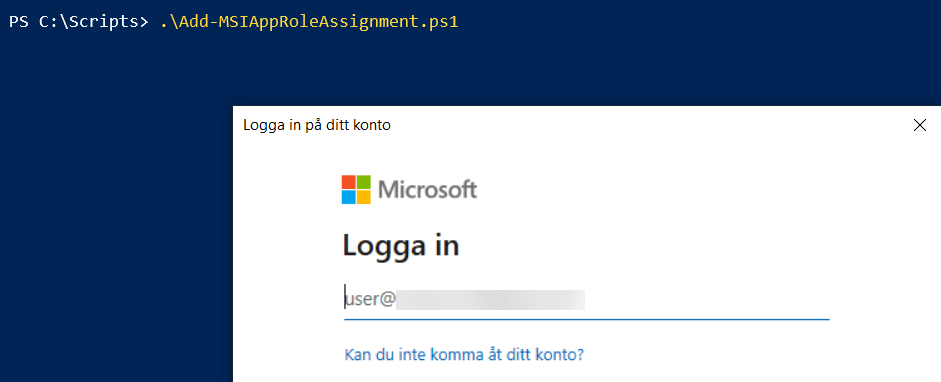Focus the empty blue PowerShell console area
The height and width of the screenshot is (382, 941).
pos(114,210)
